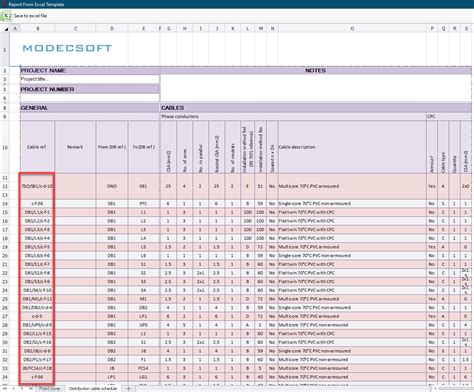Click the Save to excel file label
The width and height of the screenshot is (474, 392).
pos(30,16)
